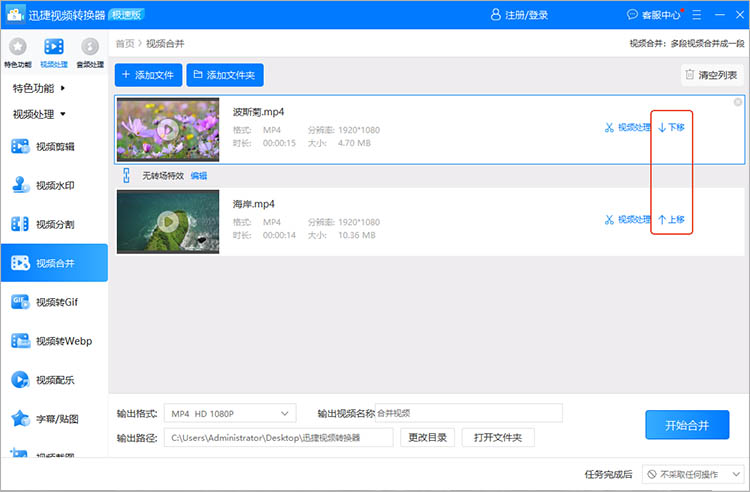This screenshot has height=492, width=750.
Task: Click 添加文件 button
Action: click(x=148, y=75)
